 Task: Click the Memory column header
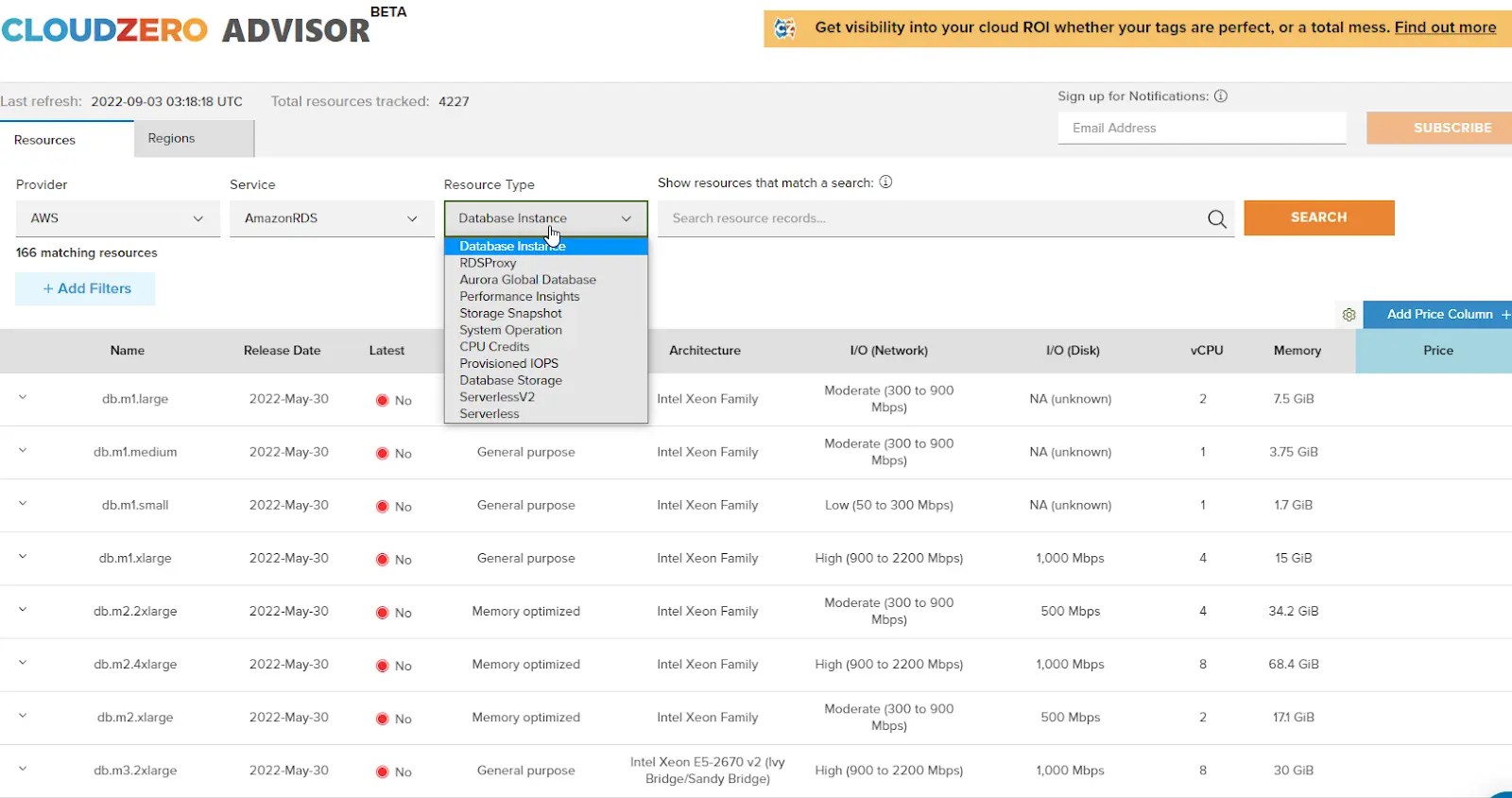click(1297, 351)
